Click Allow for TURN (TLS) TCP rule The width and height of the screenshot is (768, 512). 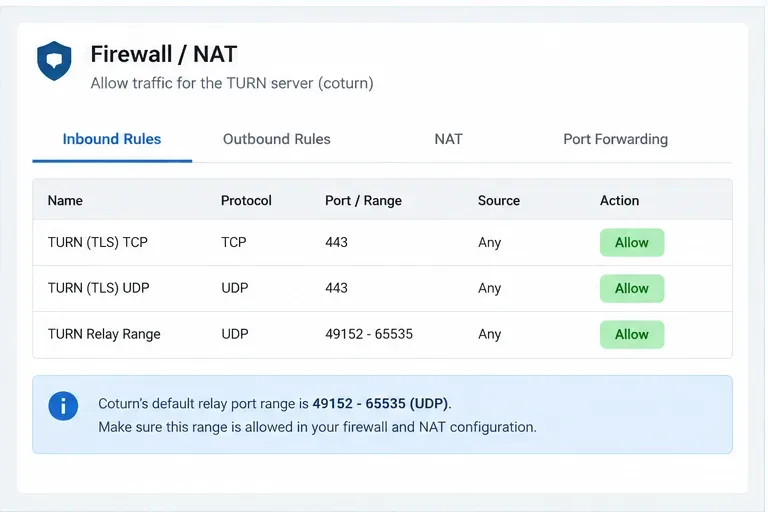coord(632,243)
